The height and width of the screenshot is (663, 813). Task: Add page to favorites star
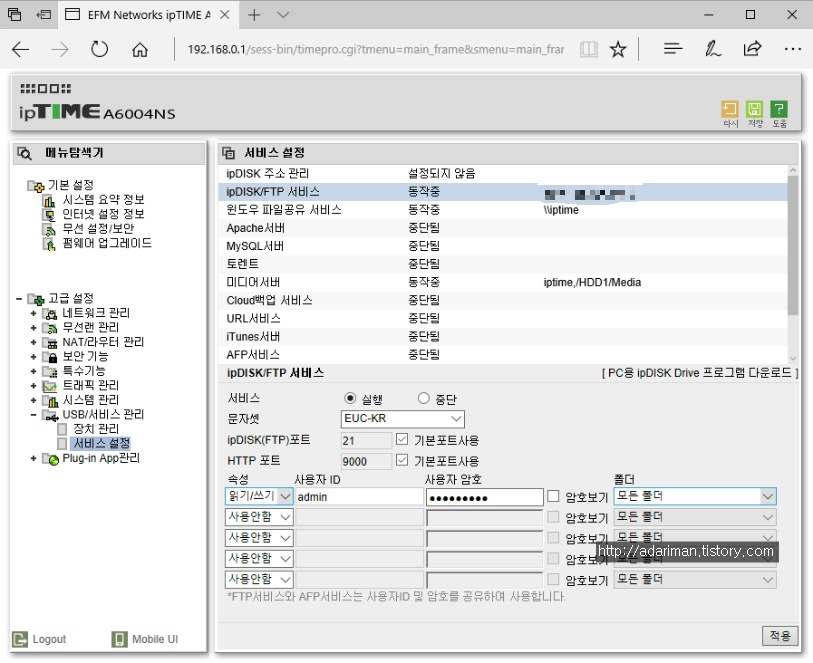[618, 50]
